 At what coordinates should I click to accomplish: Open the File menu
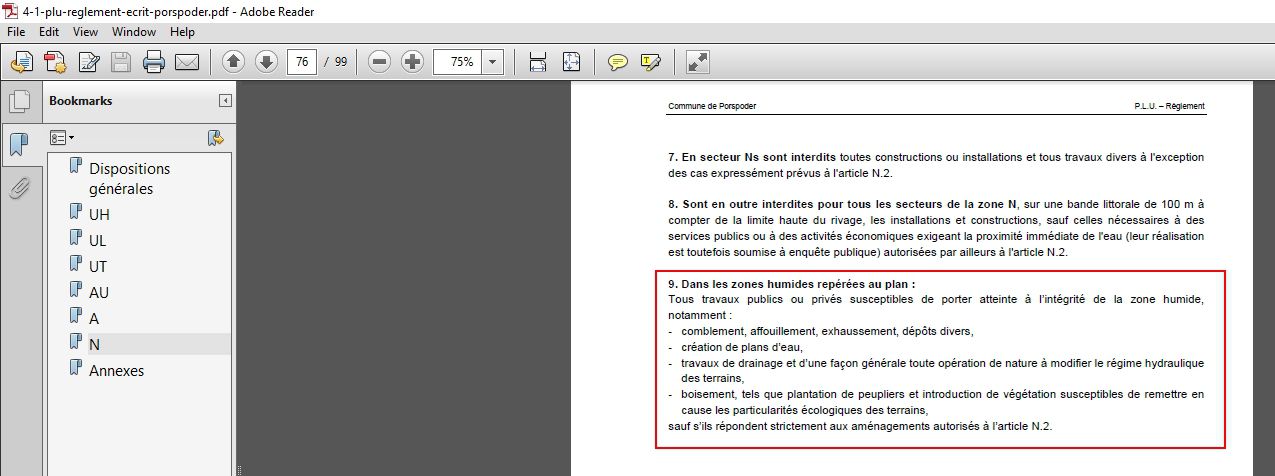(x=16, y=32)
